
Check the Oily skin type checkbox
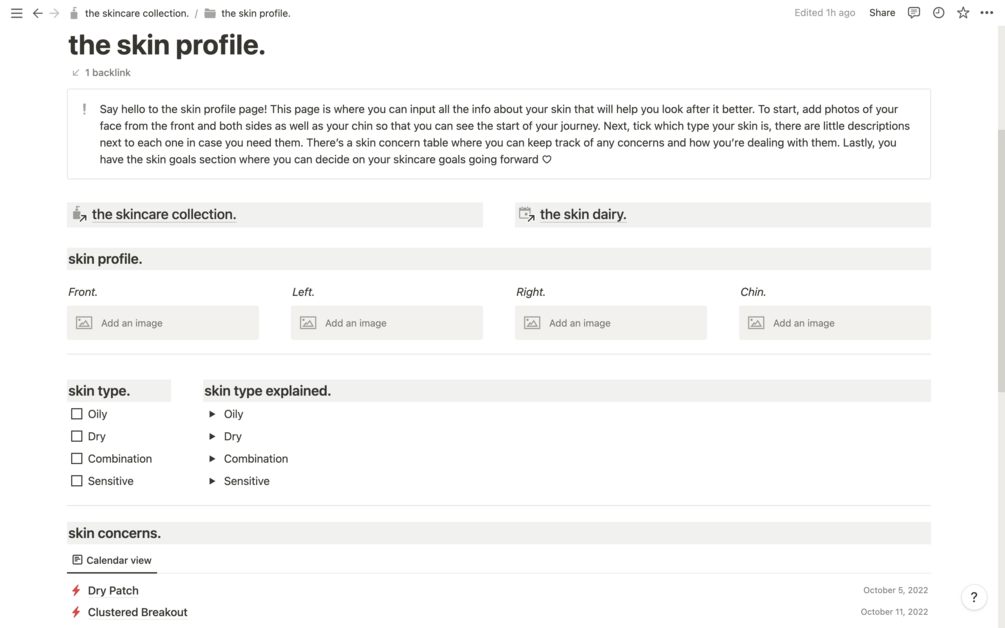pyautogui.click(x=77, y=414)
